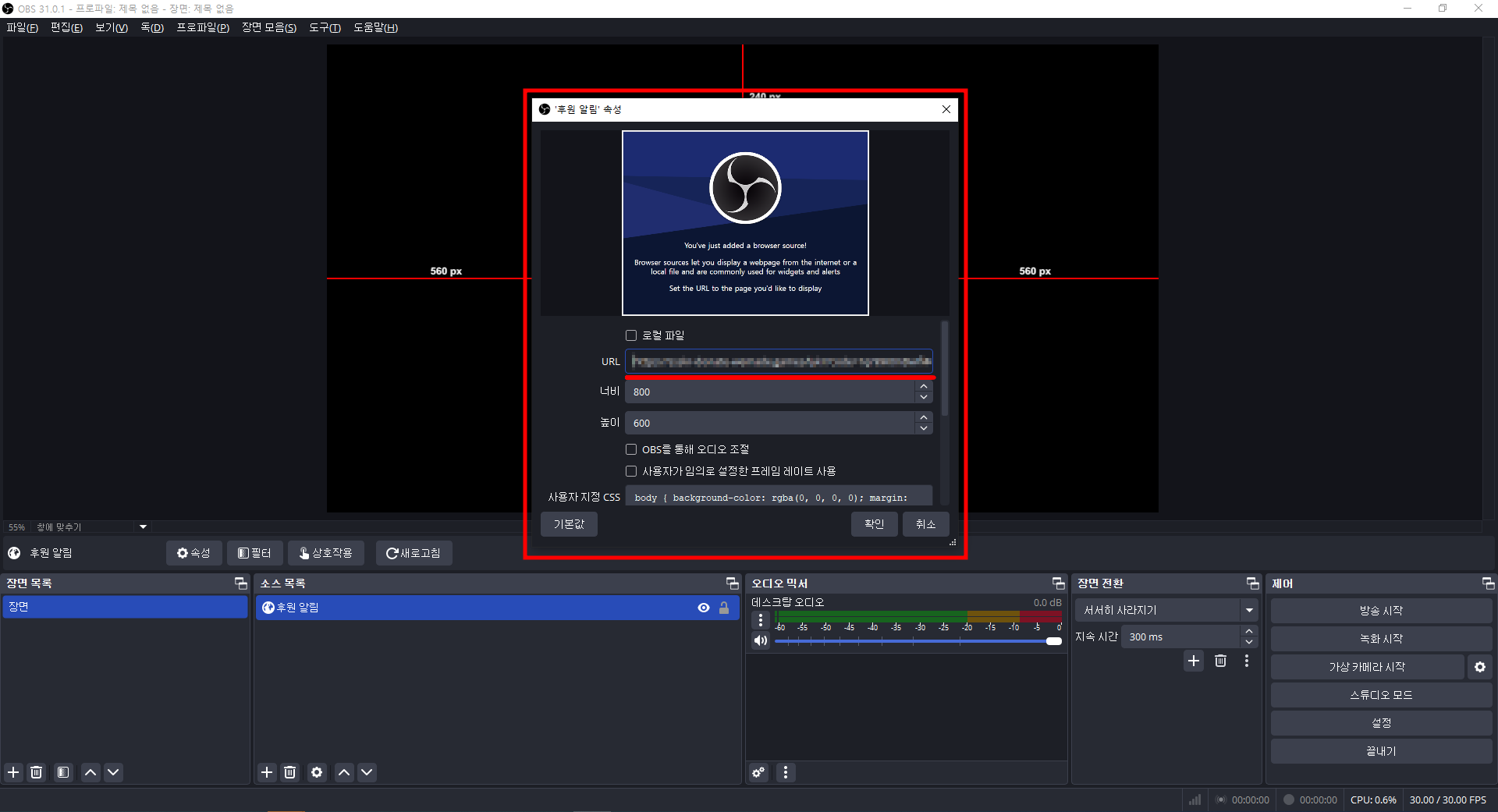
Task: Open Desktop Audio three-dot options
Action: tap(761, 620)
